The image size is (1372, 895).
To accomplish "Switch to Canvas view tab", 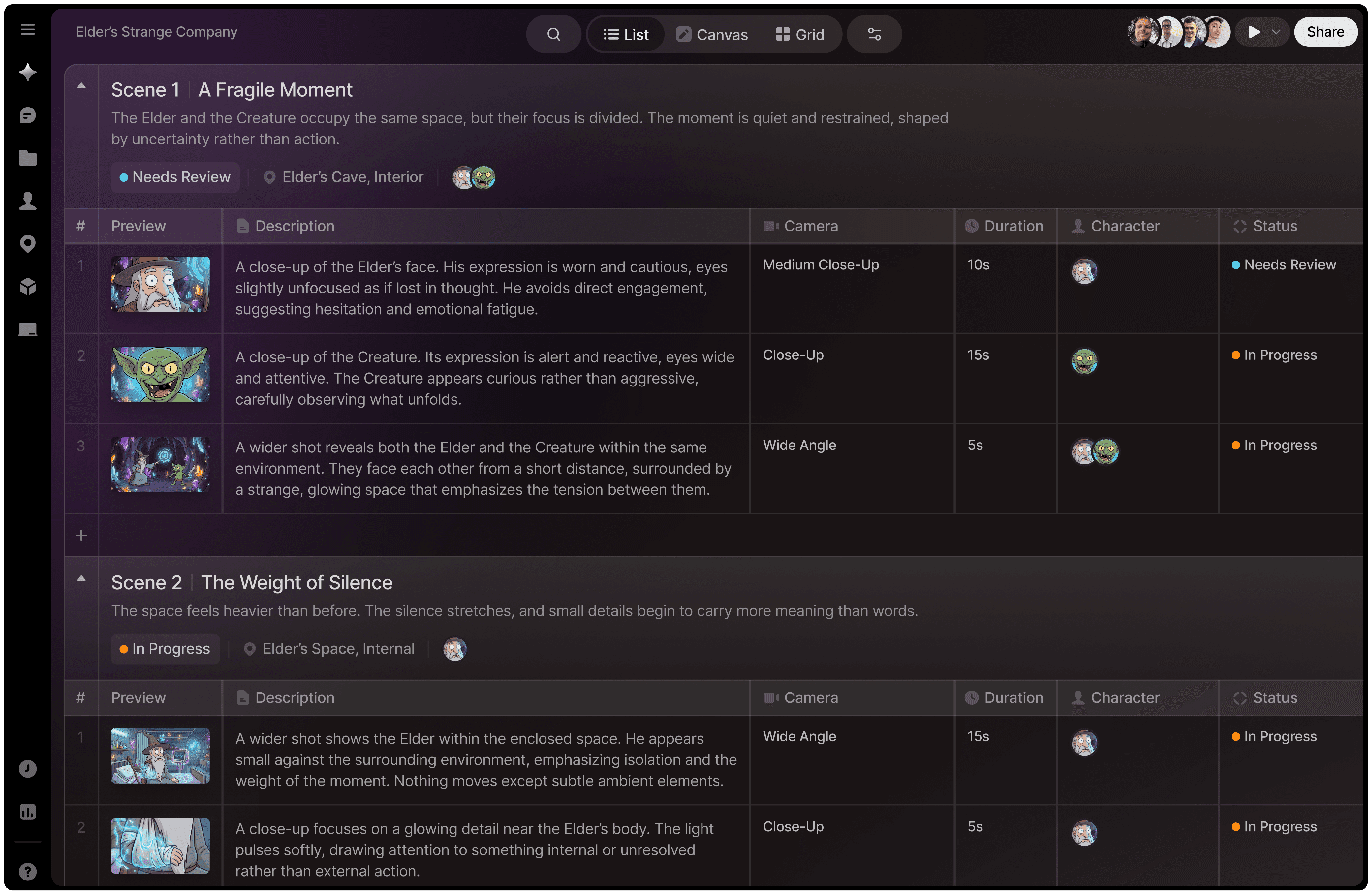I will (712, 35).
